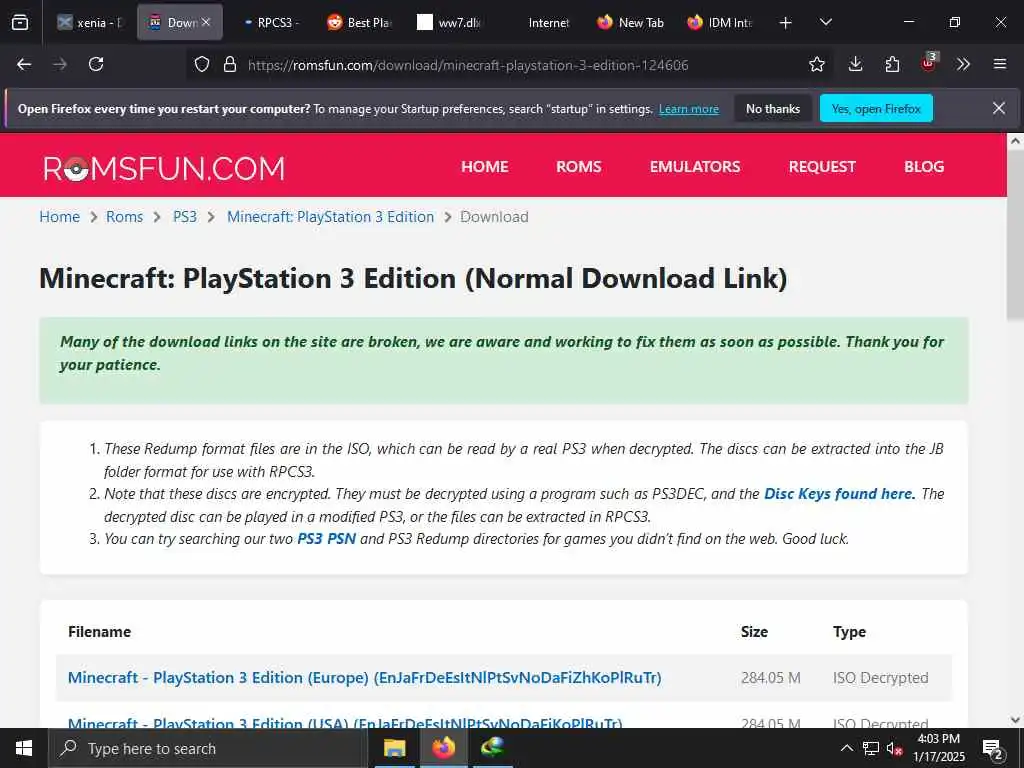1024x768 pixels.
Task: Follow the Learn more link
Action: [689, 109]
